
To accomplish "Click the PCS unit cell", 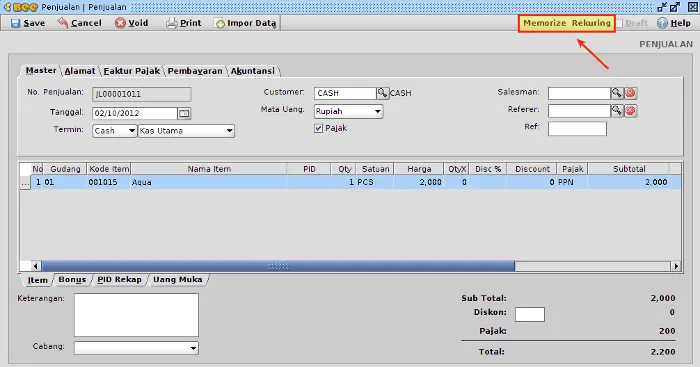I will coord(375,182).
